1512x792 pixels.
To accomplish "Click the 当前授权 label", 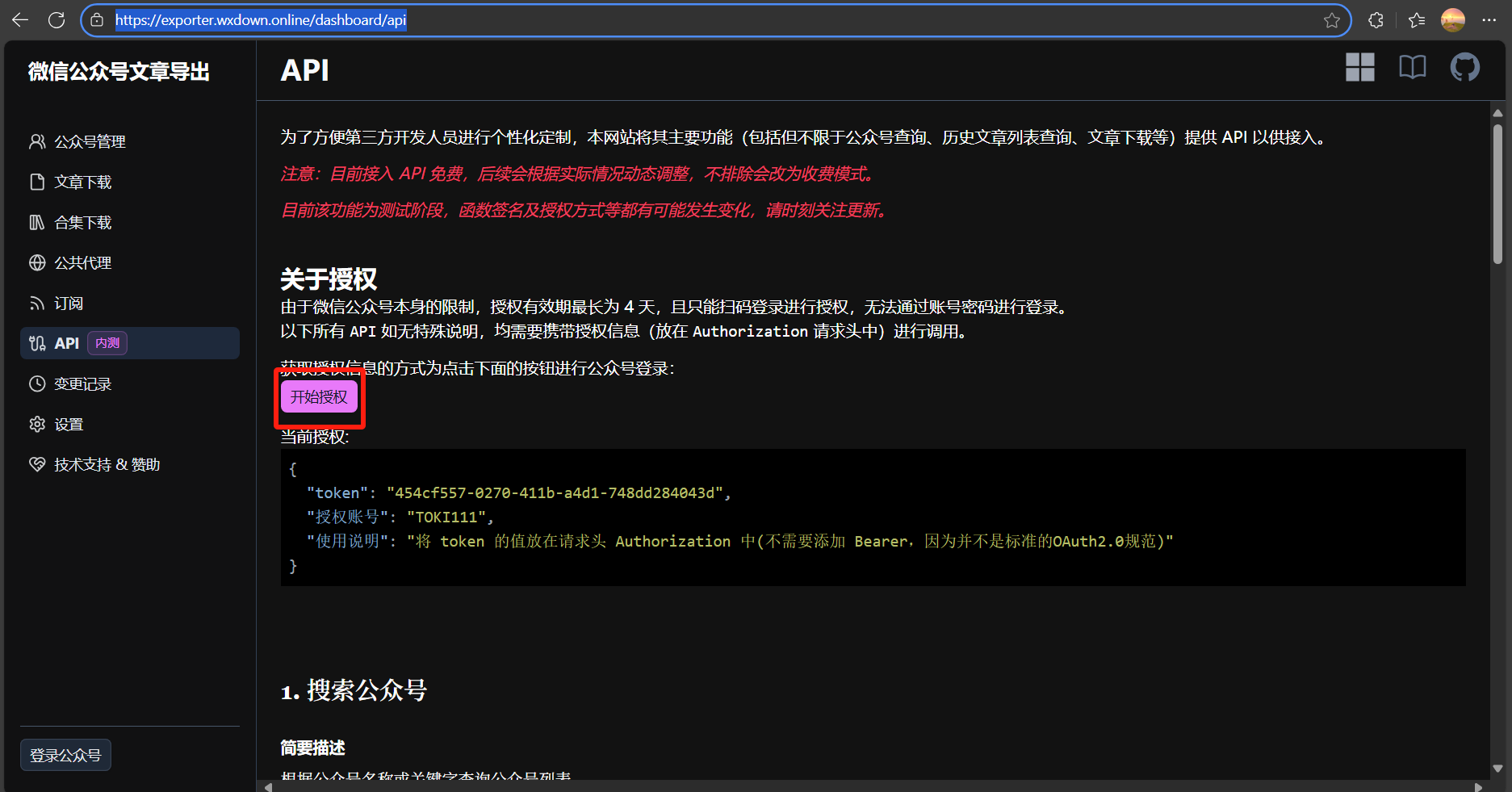I will [x=315, y=437].
